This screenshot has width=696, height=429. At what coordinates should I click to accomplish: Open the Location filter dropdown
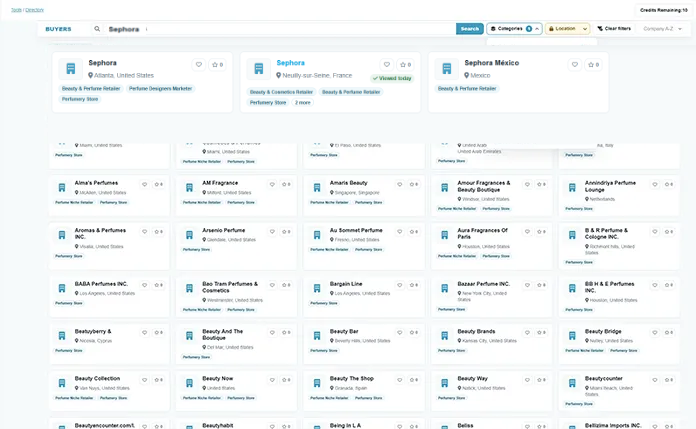pos(568,29)
